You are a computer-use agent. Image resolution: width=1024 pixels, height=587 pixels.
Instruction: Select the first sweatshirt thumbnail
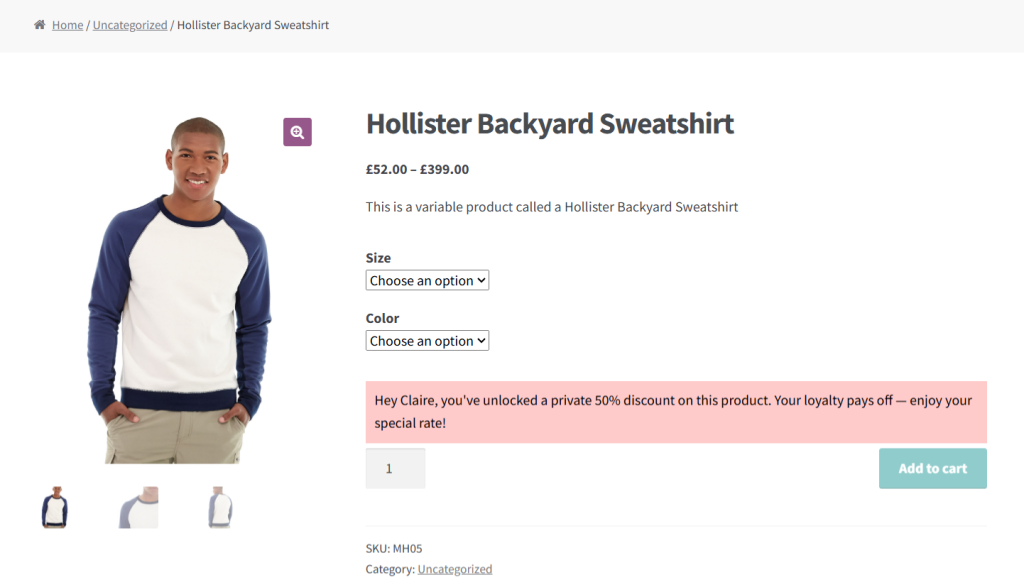[55, 507]
